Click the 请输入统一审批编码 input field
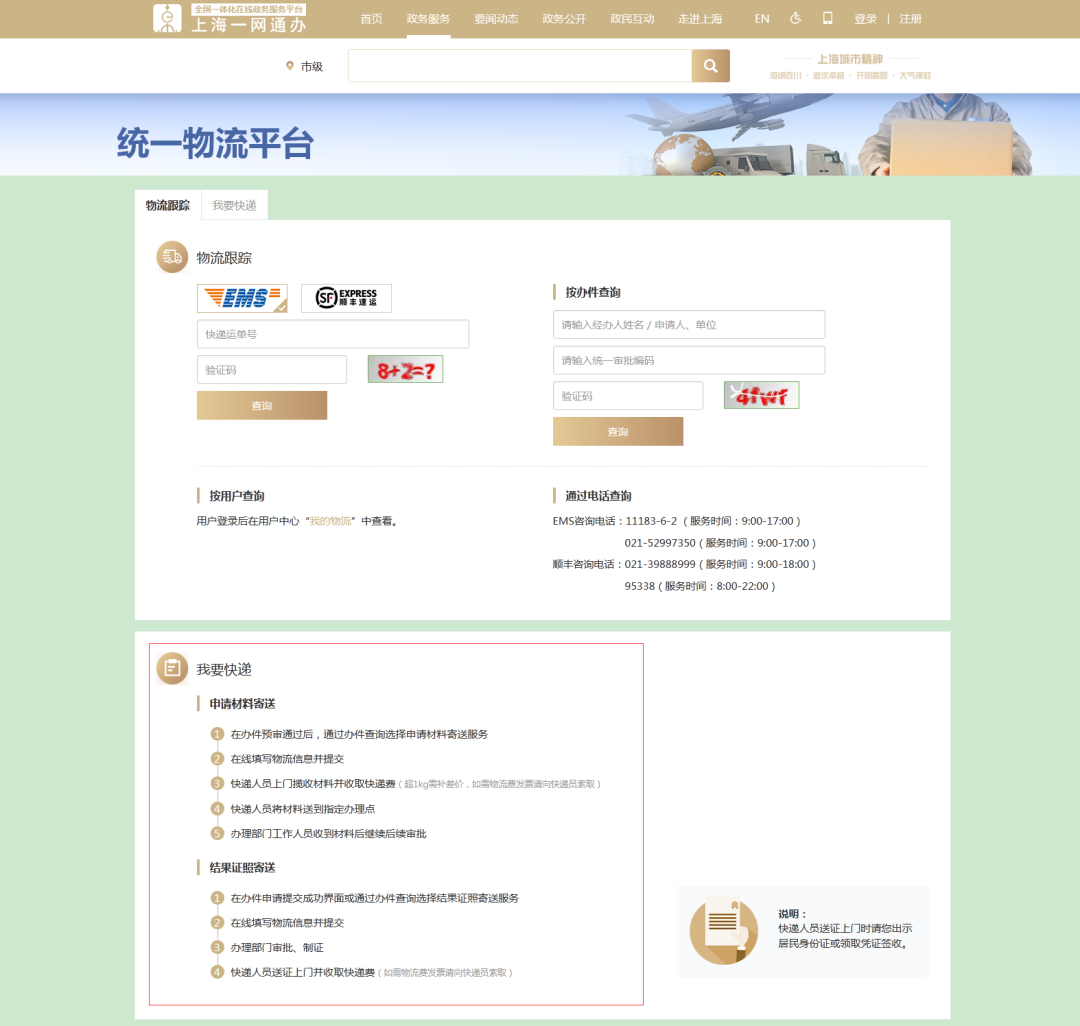 [x=689, y=360]
